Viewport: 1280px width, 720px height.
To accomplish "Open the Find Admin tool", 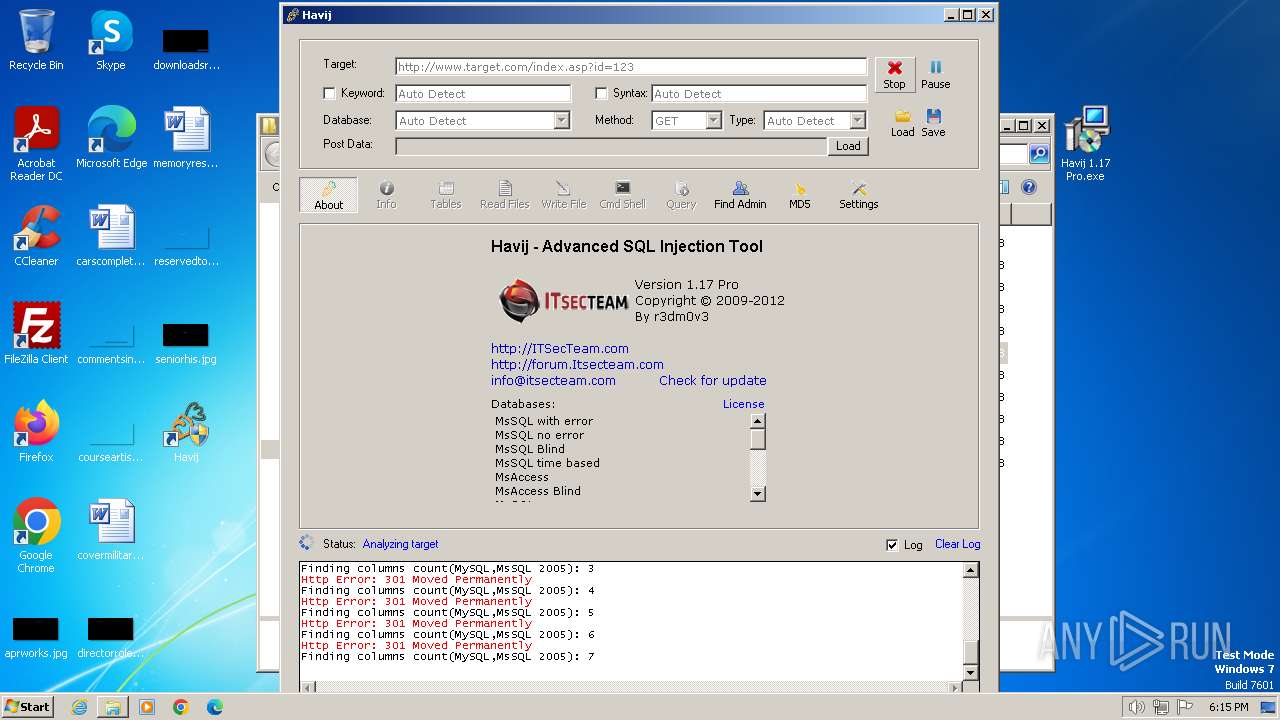I will tap(740, 195).
